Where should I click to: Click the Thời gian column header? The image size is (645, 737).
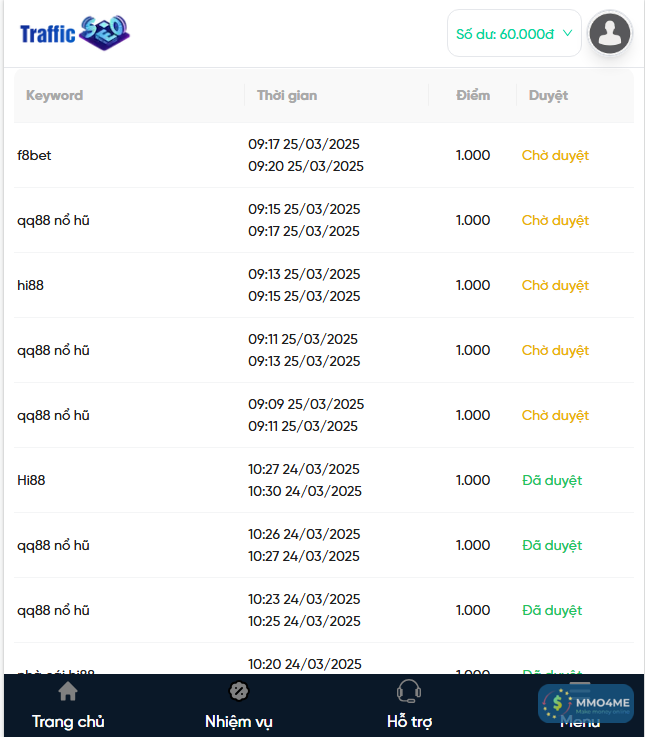click(x=287, y=96)
